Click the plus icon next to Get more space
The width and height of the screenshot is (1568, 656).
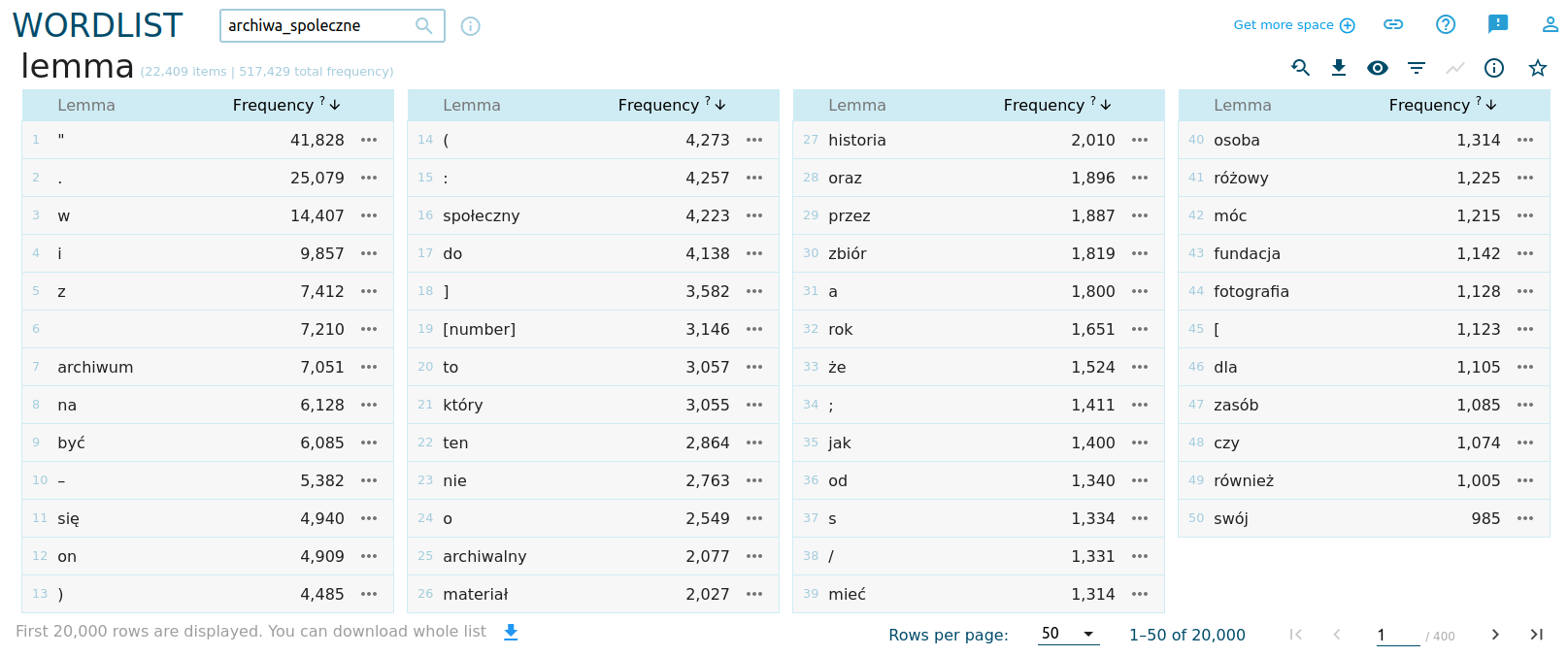coord(1348,25)
